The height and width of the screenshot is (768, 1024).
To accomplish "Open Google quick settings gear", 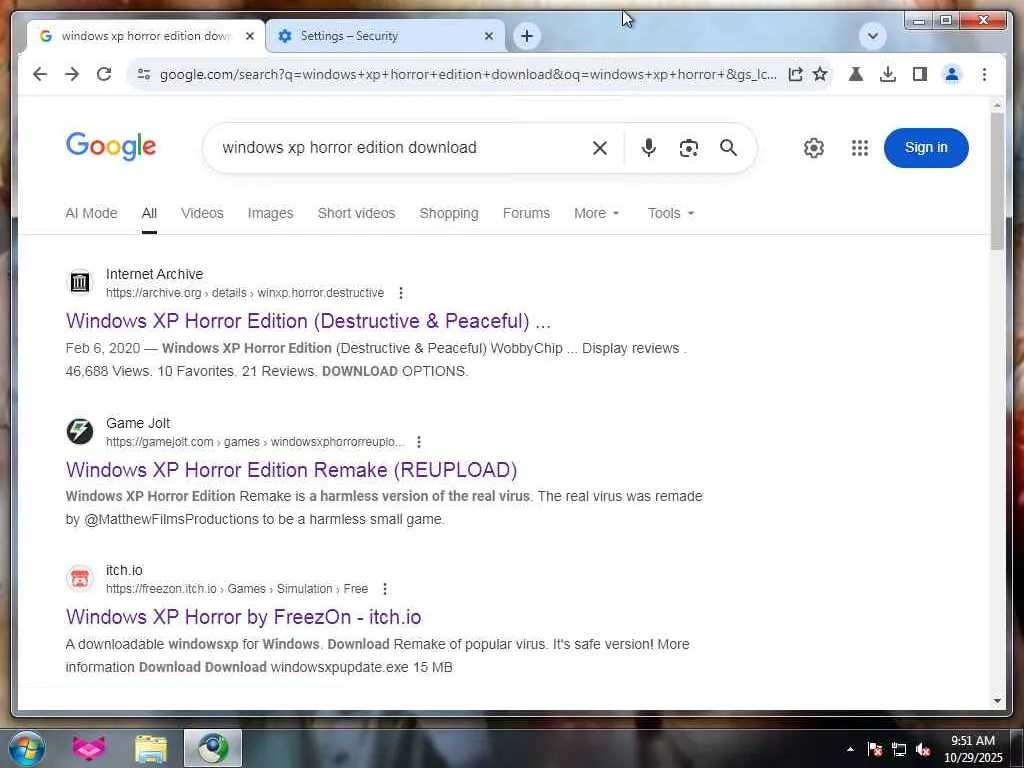I will [814, 148].
